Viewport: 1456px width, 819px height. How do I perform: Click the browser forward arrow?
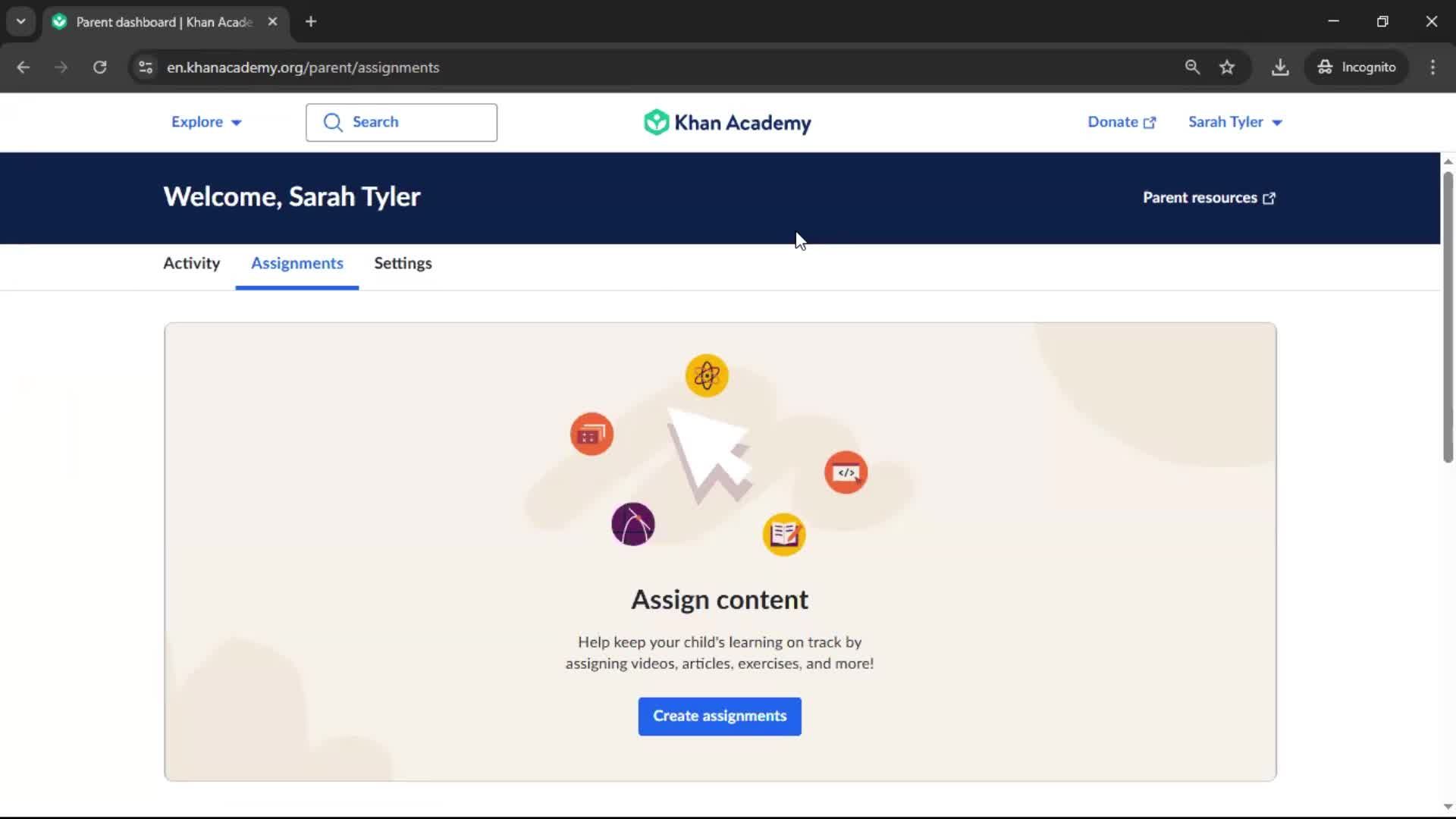point(61,67)
